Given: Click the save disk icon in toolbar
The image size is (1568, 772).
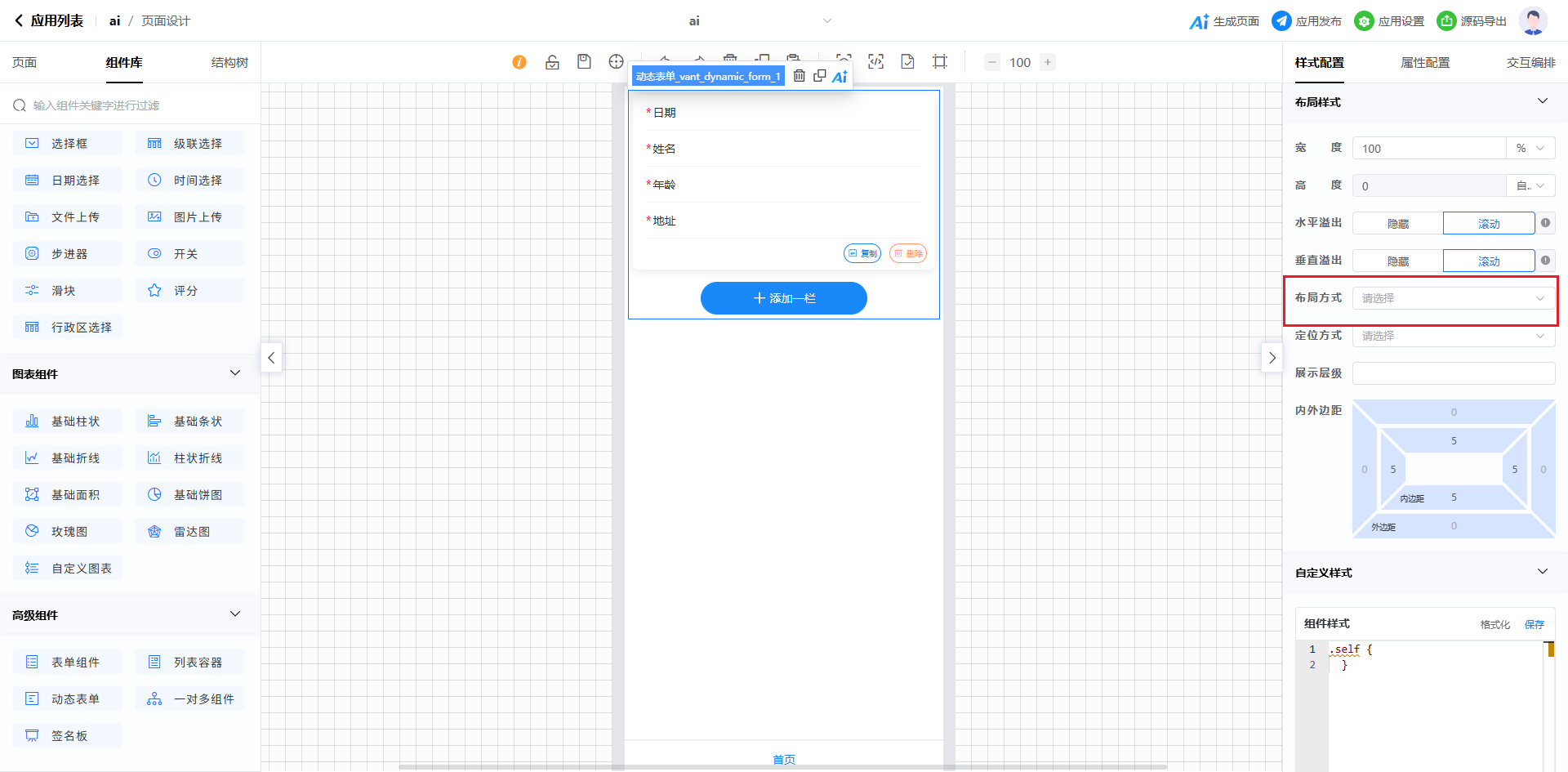Looking at the screenshot, I should click(x=584, y=62).
